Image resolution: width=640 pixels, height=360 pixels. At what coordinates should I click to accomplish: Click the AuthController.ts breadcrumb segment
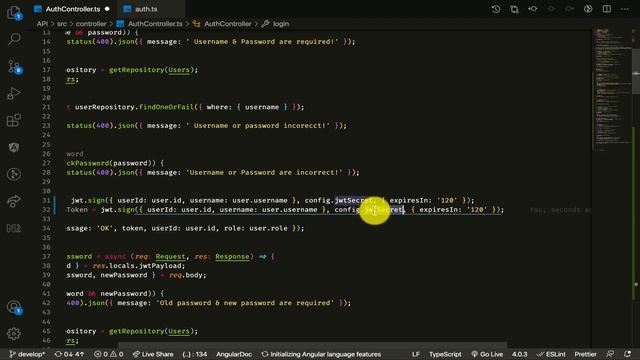(155, 24)
